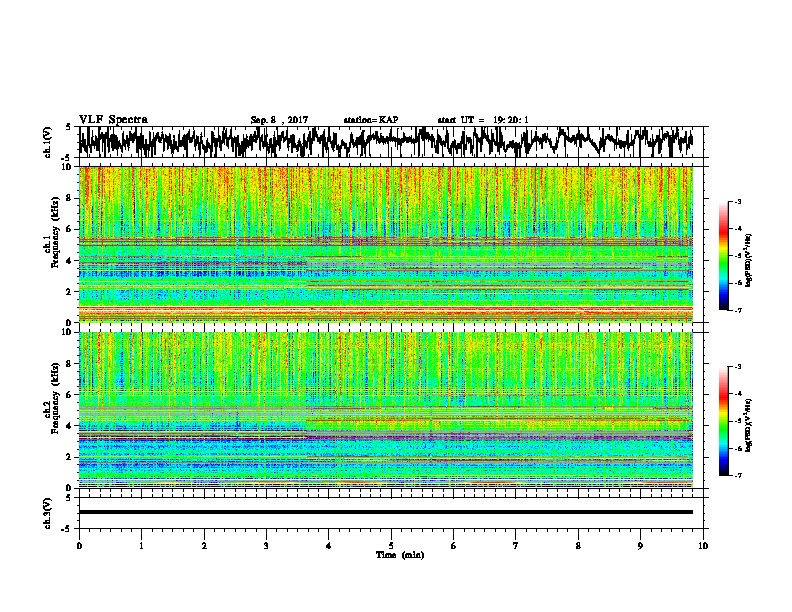Click tick label "1" on the Time axis

pyautogui.click(x=141, y=546)
